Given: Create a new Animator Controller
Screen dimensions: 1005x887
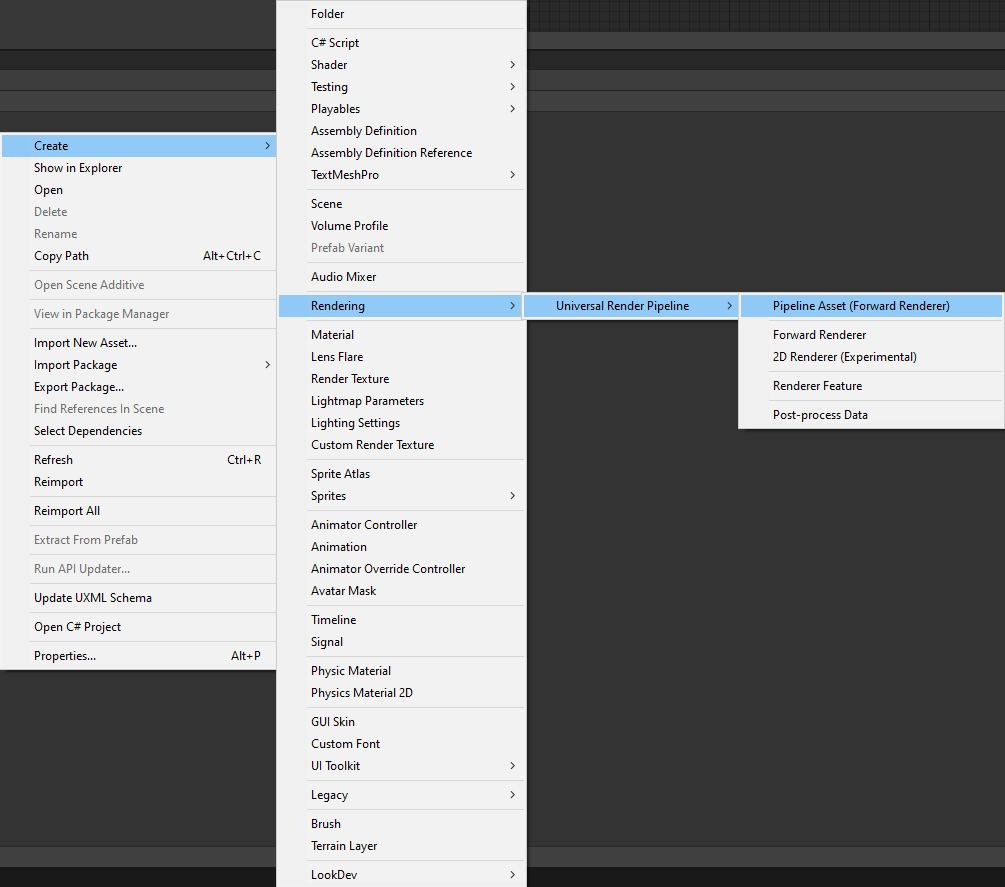Looking at the screenshot, I should point(364,525).
